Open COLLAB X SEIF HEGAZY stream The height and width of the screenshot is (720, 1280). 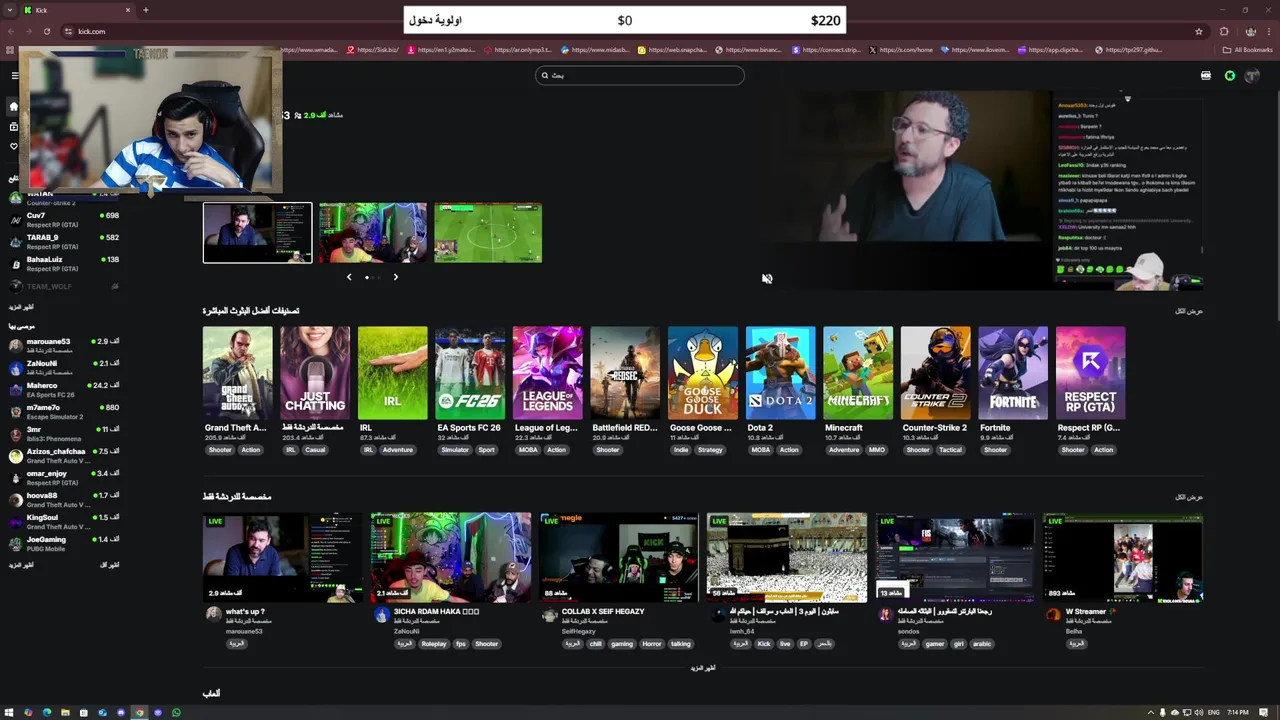click(x=619, y=557)
